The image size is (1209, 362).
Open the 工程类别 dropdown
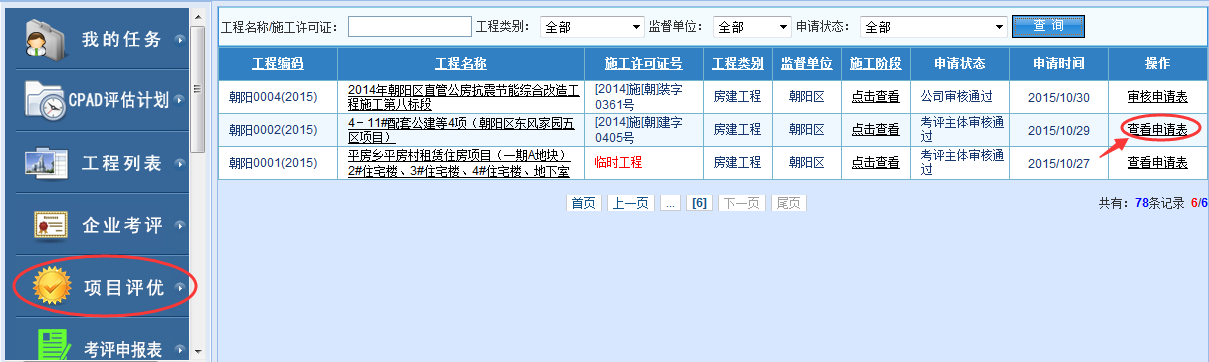pyautogui.click(x=592, y=26)
